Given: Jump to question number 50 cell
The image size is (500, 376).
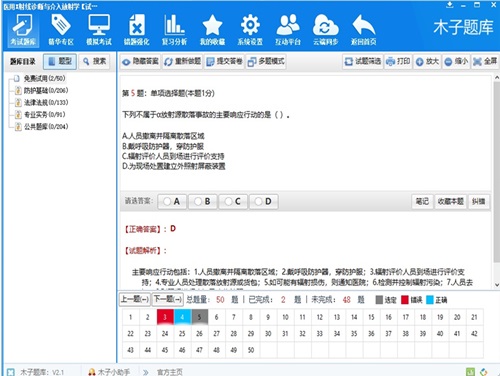Looking at the screenshot, I should pos(251,350).
